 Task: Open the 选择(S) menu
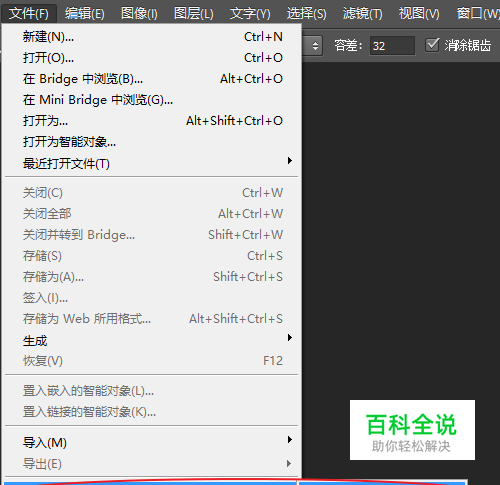[x=307, y=14]
